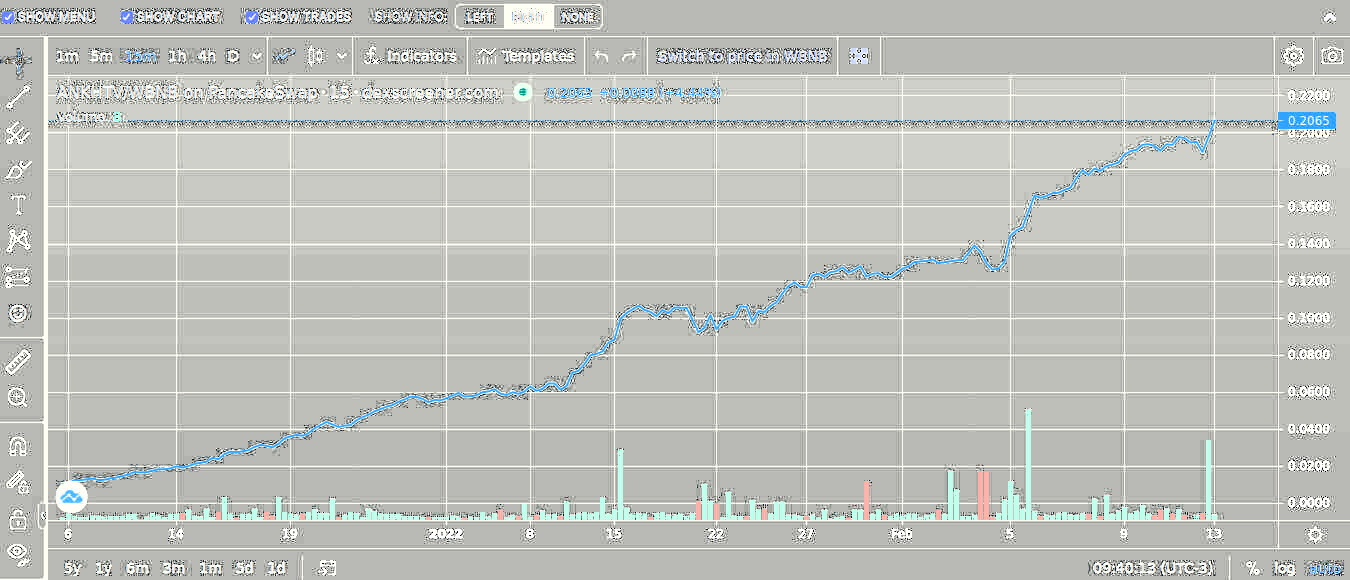Open chart settings gear in top toolbar

point(1293,56)
